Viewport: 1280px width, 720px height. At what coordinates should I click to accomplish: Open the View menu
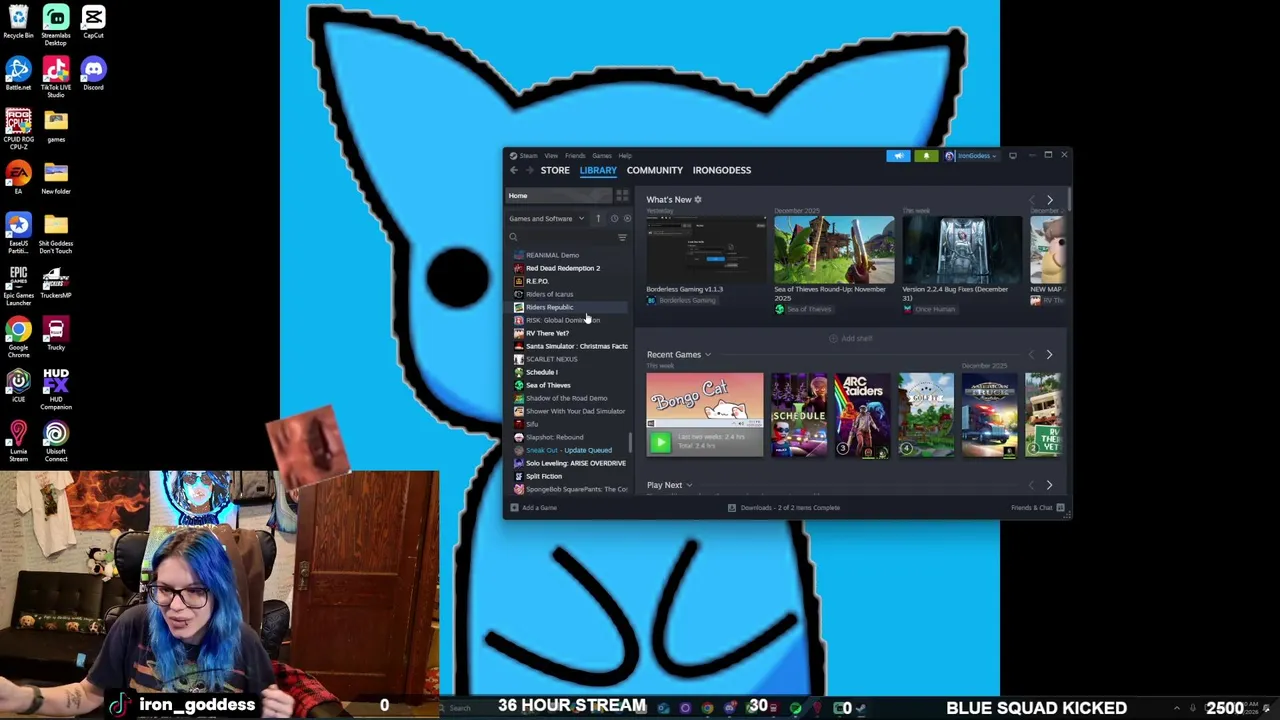pos(550,155)
